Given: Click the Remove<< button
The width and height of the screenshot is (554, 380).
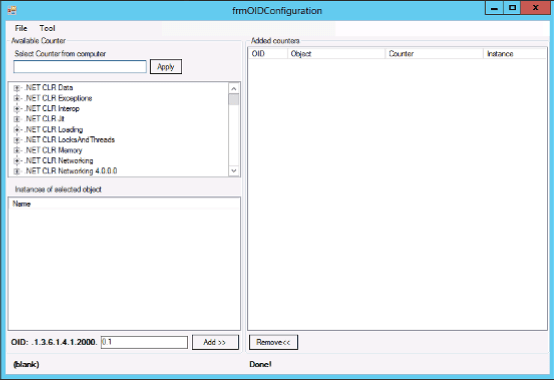Looking at the screenshot, I should coord(273,342).
